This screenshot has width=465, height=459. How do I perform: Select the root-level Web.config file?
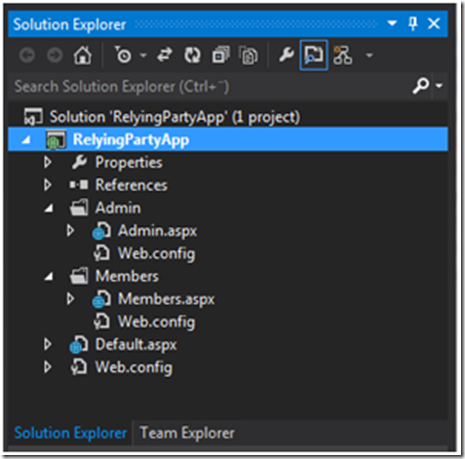coord(134,367)
